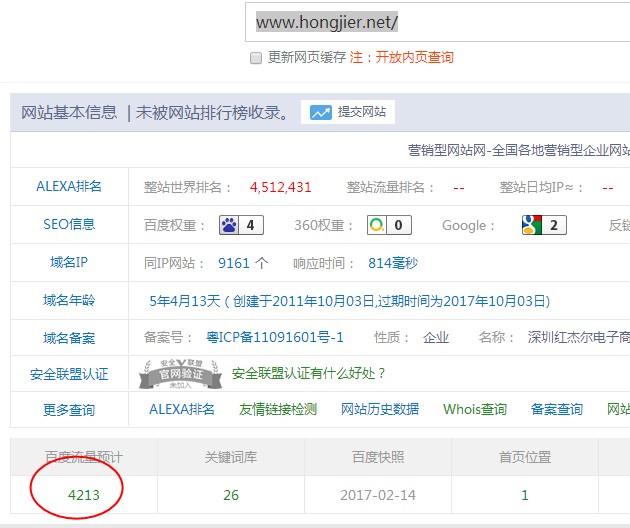Click the 域名备案 row label

point(69,338)
